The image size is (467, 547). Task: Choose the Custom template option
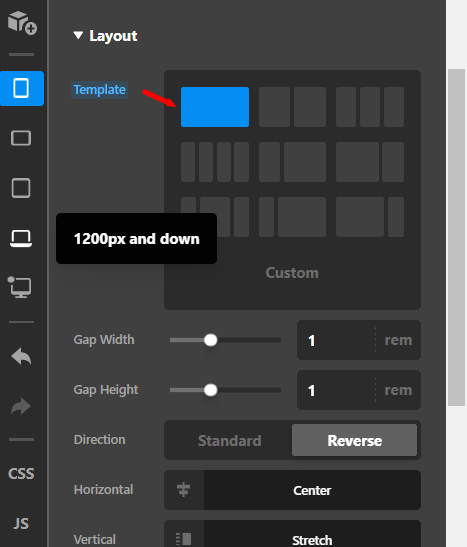pos(292,273)
